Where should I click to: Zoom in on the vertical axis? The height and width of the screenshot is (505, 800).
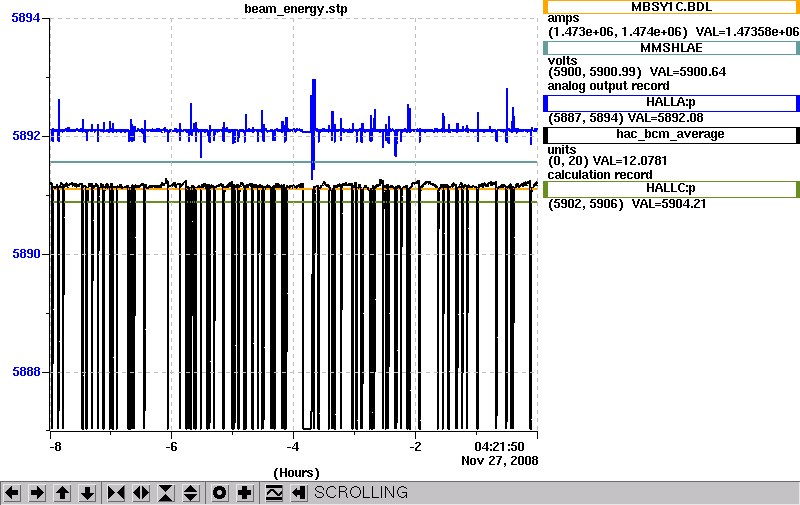coord(166,493)
